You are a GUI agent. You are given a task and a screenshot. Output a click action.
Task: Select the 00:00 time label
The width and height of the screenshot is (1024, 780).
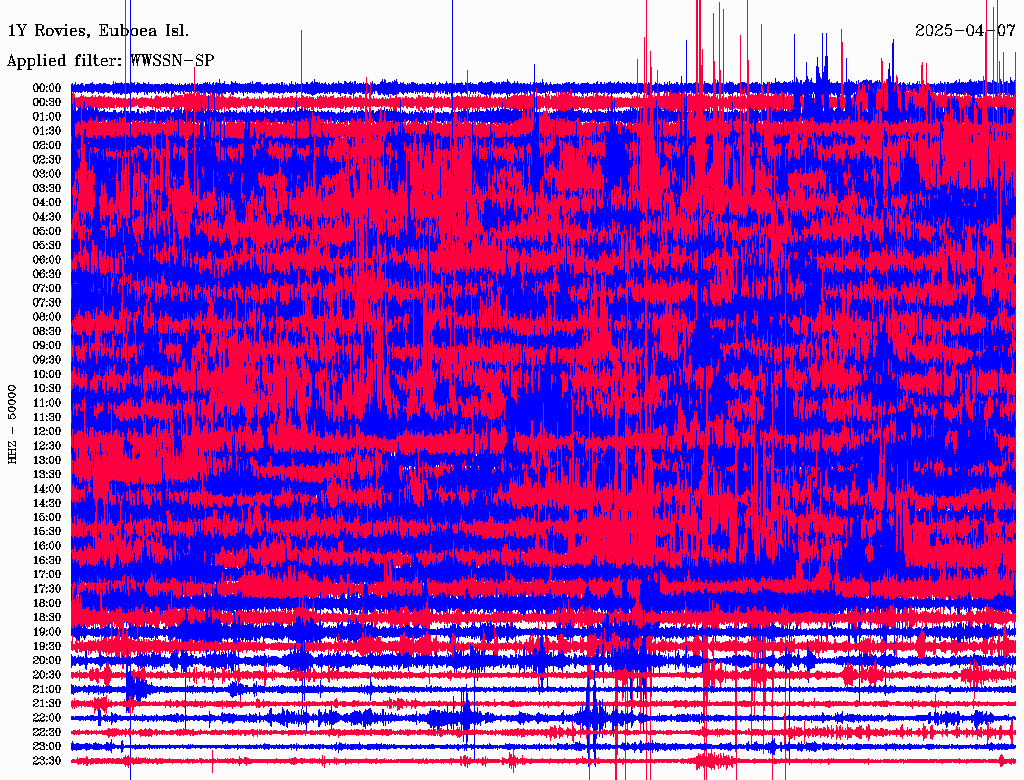click(48, 88)
